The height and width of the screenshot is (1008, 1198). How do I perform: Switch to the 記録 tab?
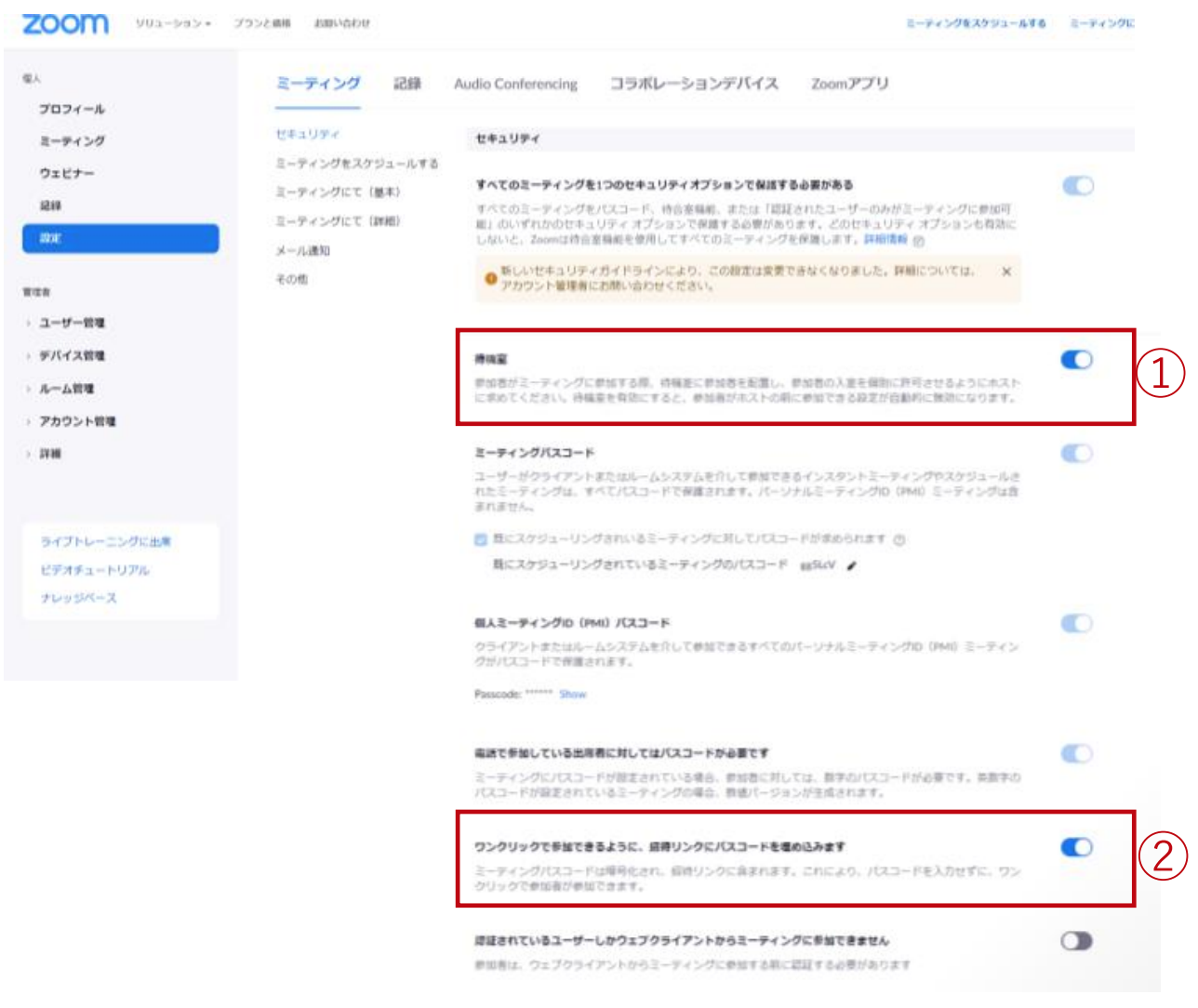[406, 84]
